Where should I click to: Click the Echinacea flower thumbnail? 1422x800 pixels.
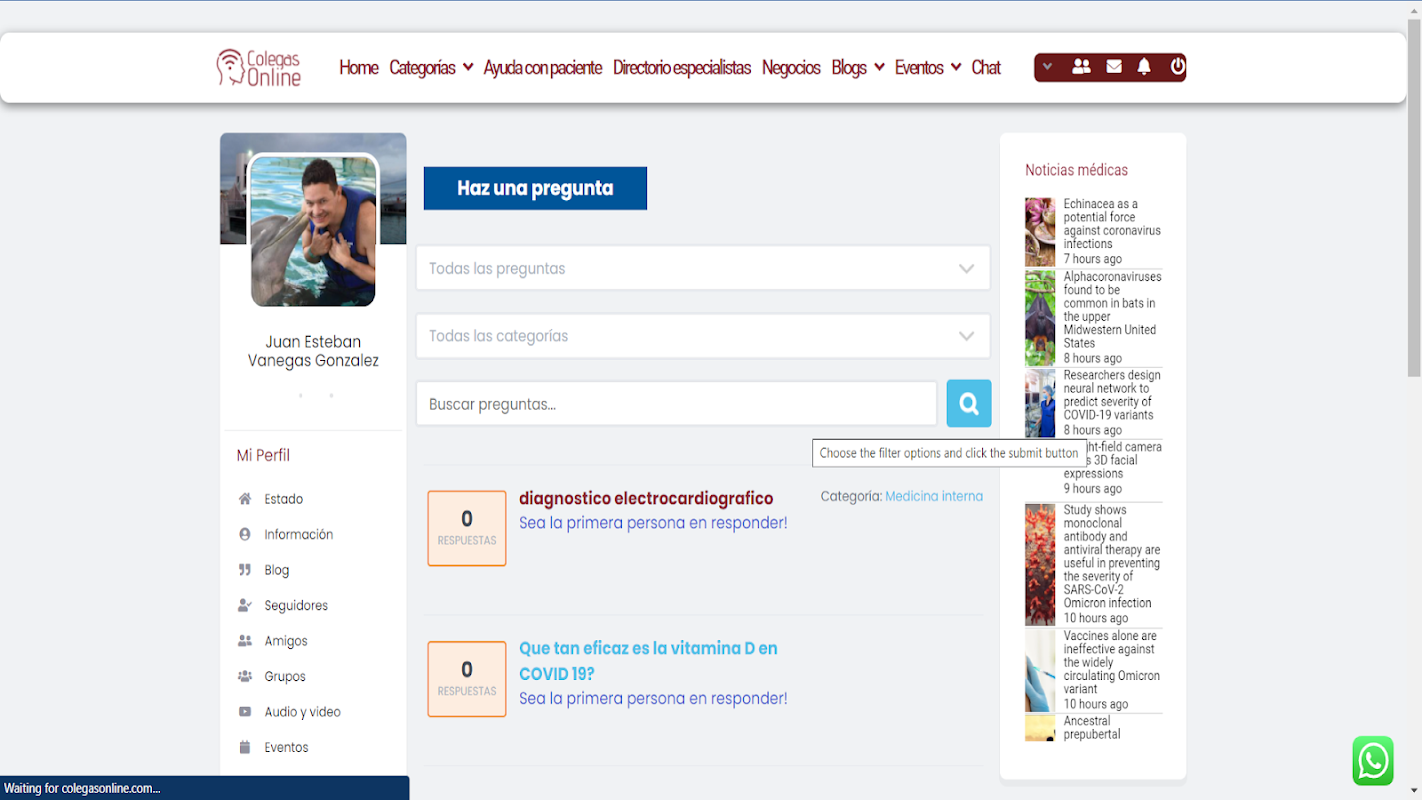[x=1040, y=232]
